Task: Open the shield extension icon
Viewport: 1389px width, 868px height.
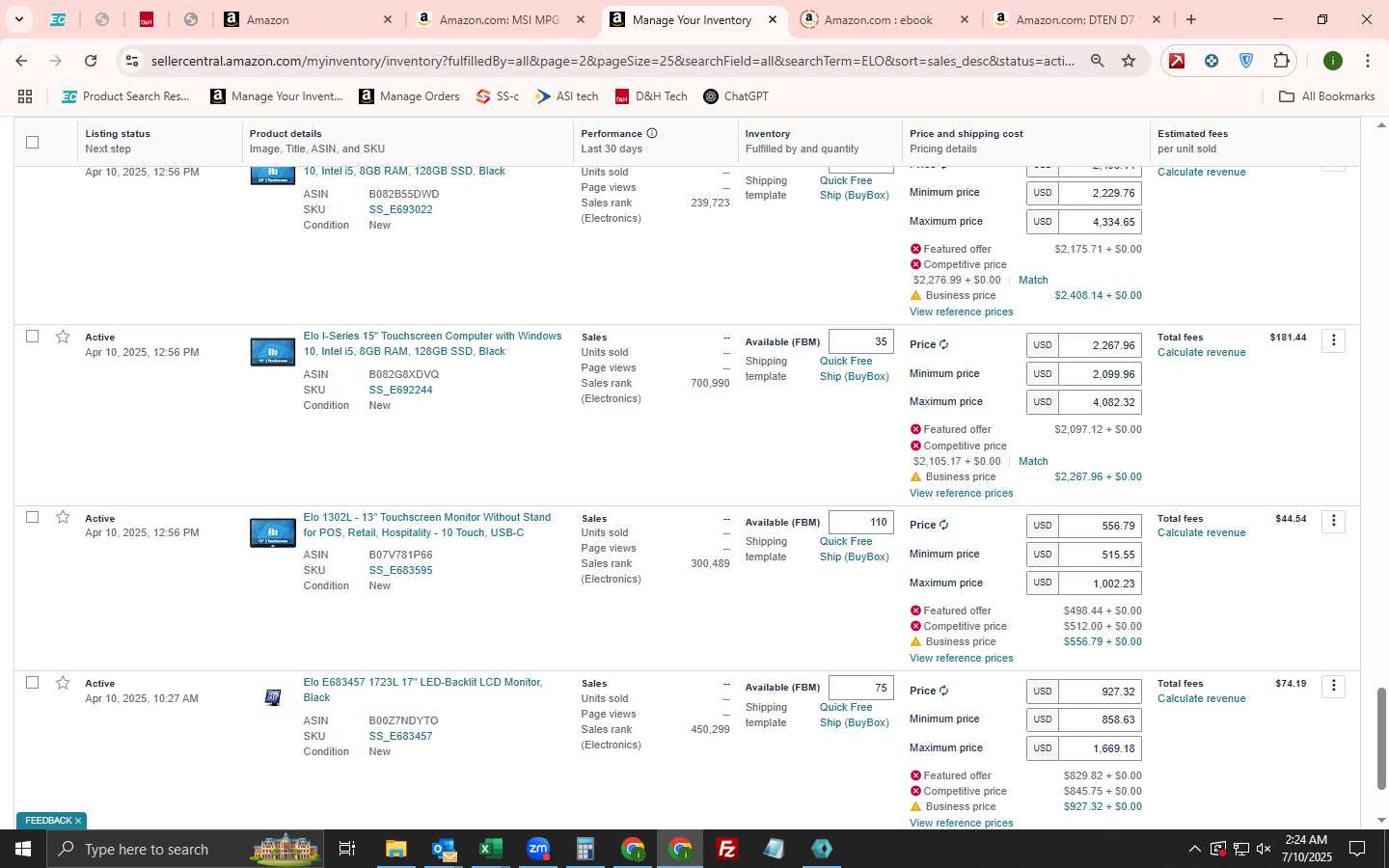Action: click(x=1246, y=61)
